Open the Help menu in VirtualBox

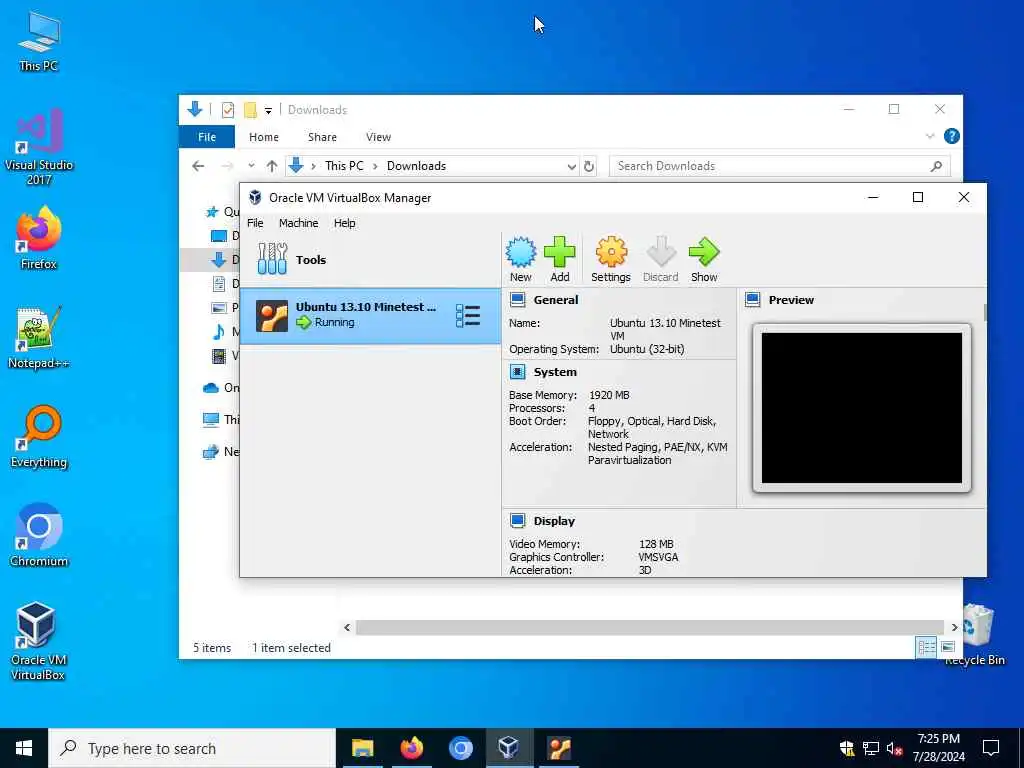[x=344, y=223]
